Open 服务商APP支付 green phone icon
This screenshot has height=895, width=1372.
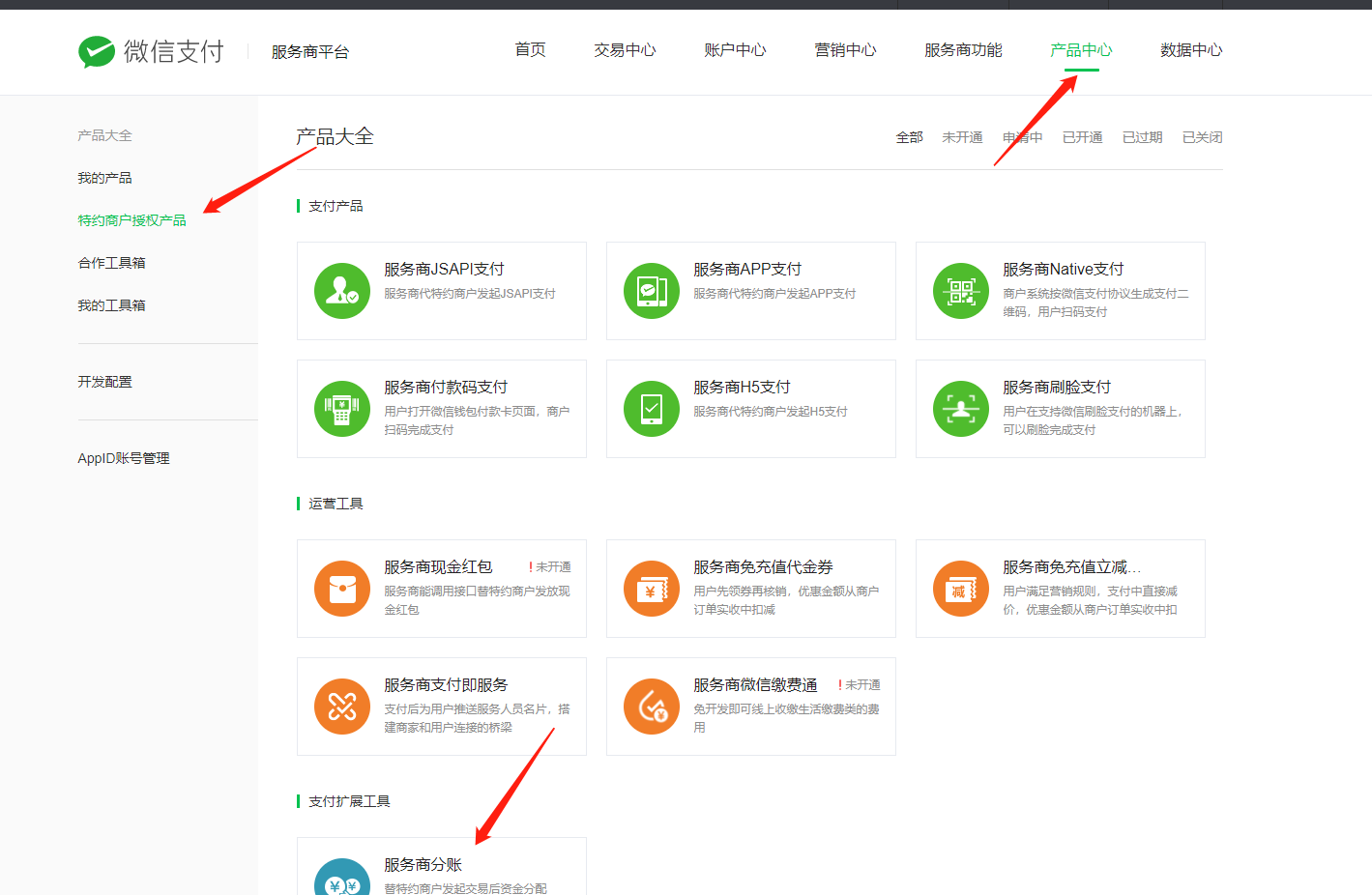coord(652,291)
